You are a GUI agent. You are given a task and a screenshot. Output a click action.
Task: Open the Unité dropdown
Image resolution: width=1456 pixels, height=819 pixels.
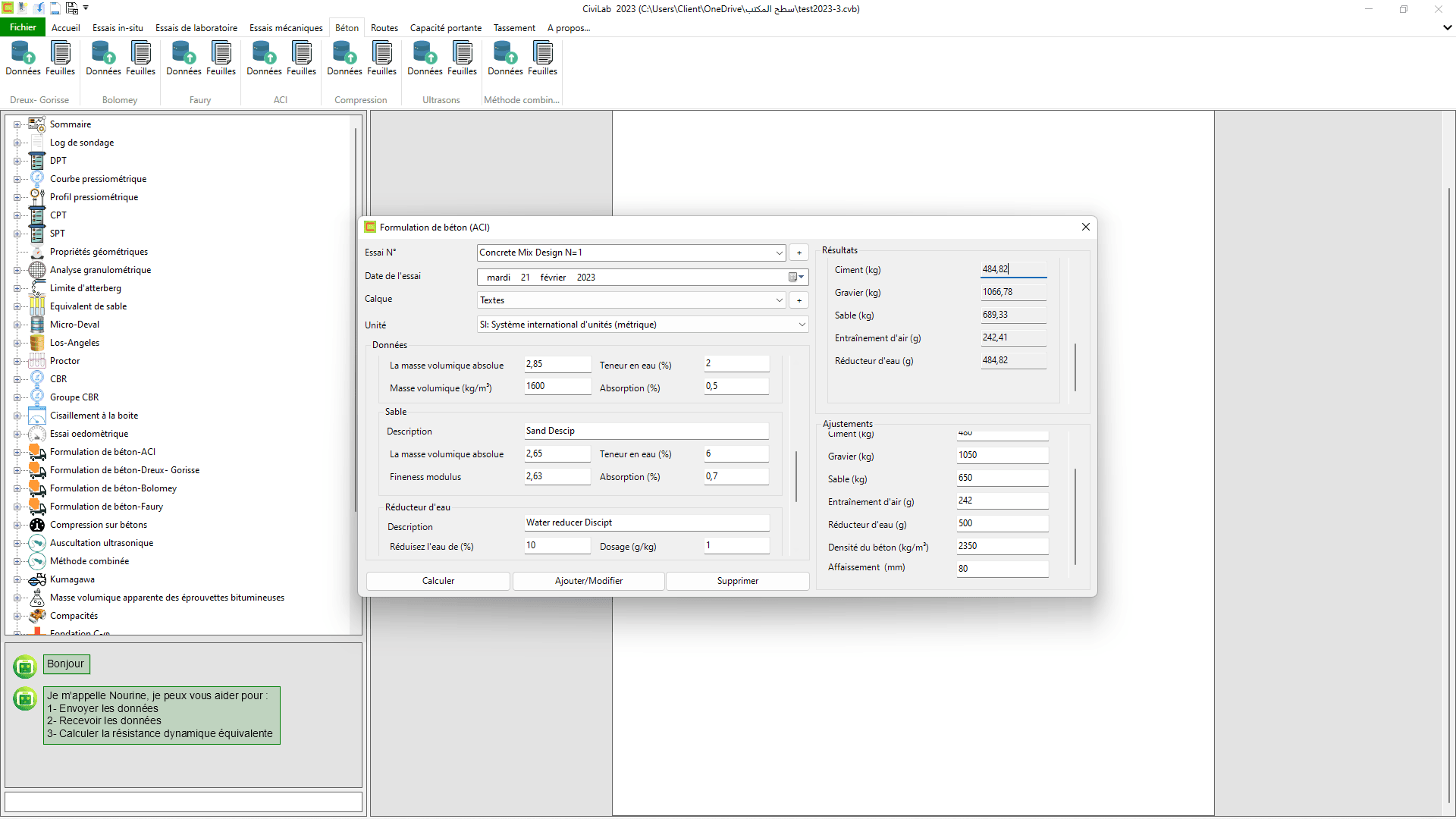tap(802, 325)
